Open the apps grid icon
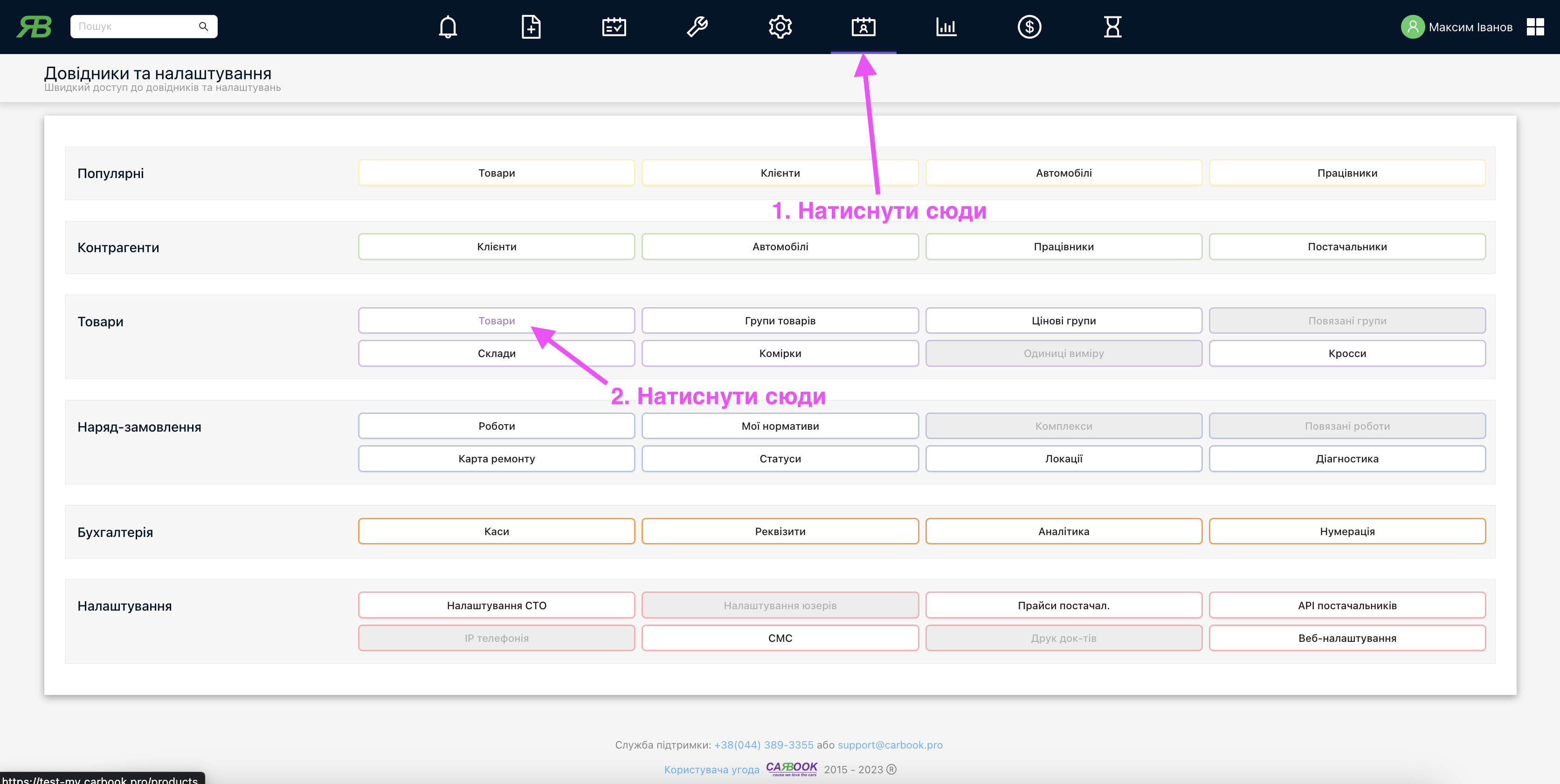 [x=1534, y=27]
